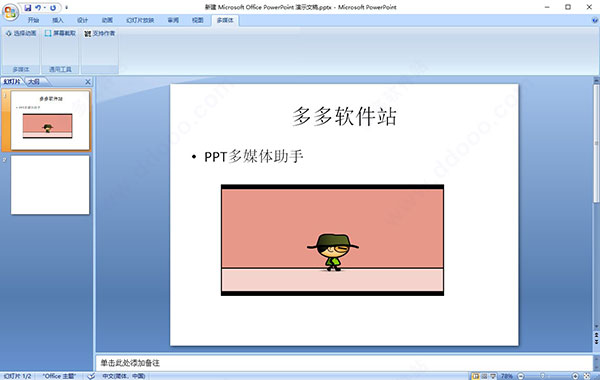
Task: Minimize the PowerPoint window
Action: pyautogui.click(x=547, y=7)
